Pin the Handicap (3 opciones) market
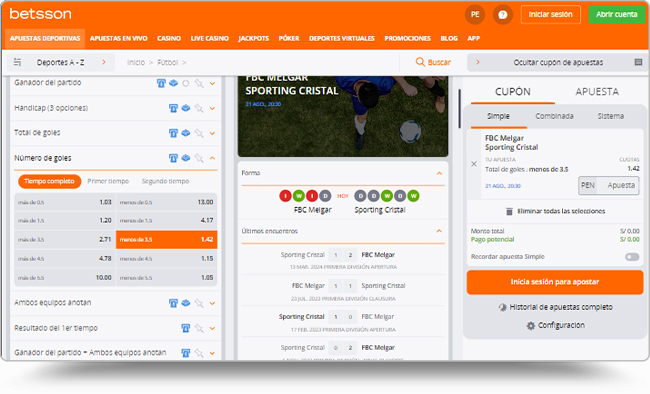The image size is (650, 394). 199,108
